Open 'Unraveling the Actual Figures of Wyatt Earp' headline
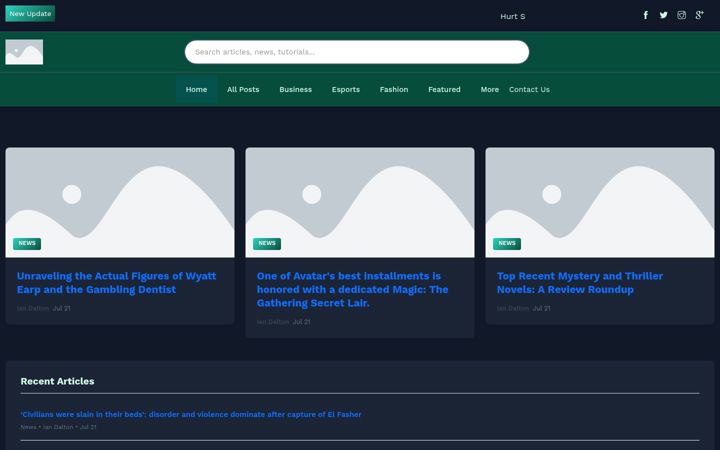 (x=117, y=283)
